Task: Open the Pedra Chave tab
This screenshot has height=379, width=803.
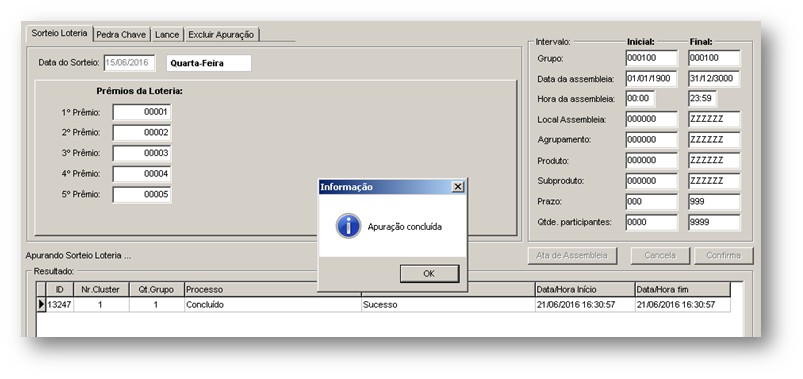Action: (121, 35)
